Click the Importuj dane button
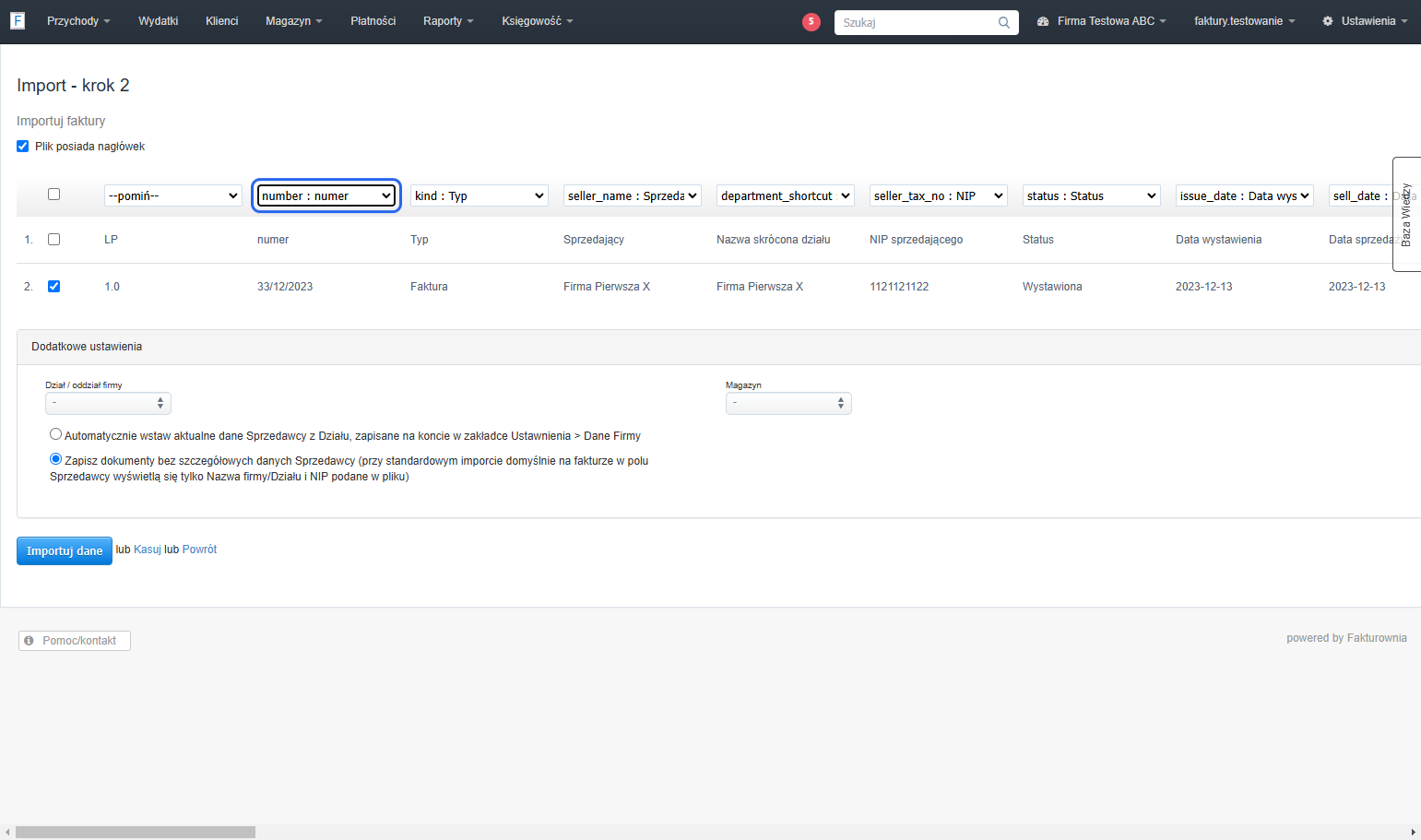The width and height of the screenshot is (1421, 840). 65,550
